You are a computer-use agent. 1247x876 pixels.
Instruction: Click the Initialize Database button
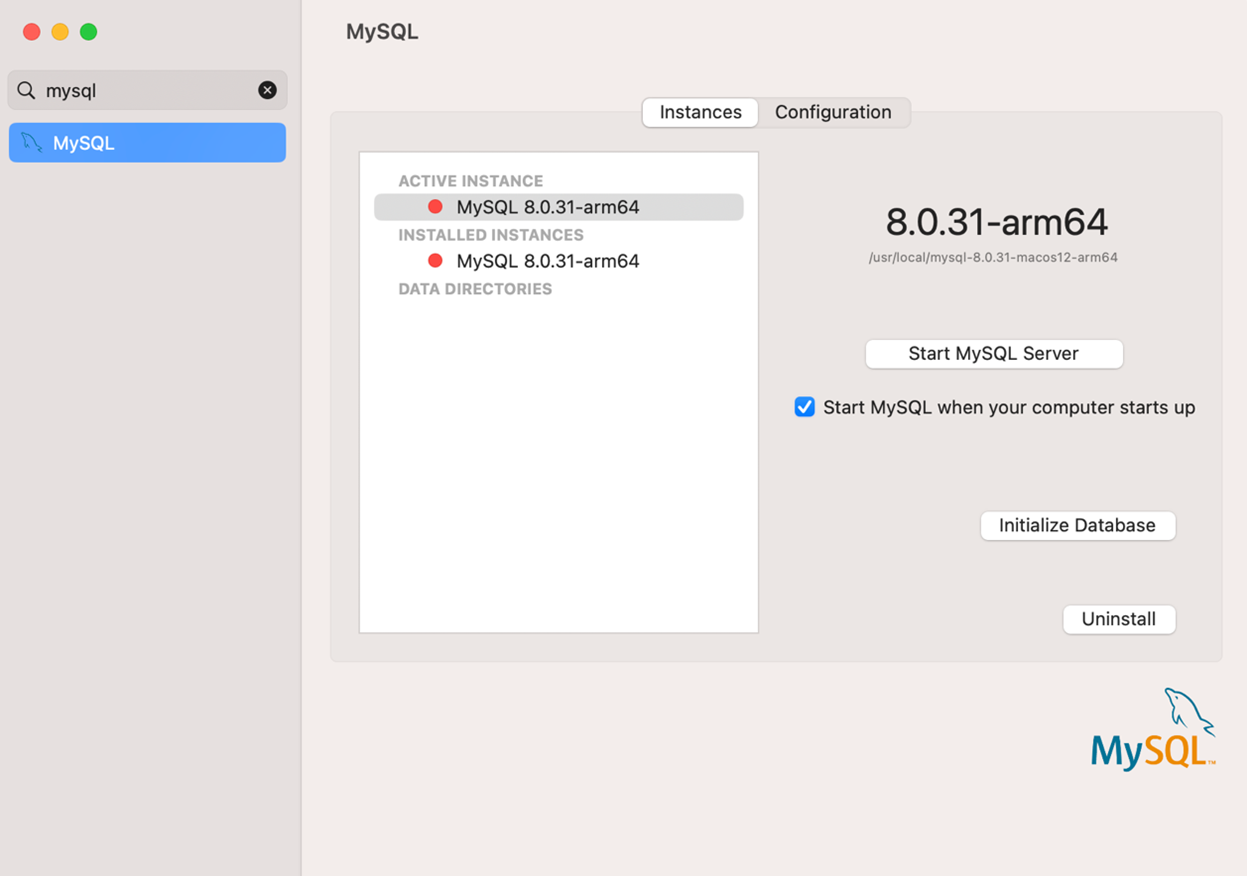coord(1077,525)
